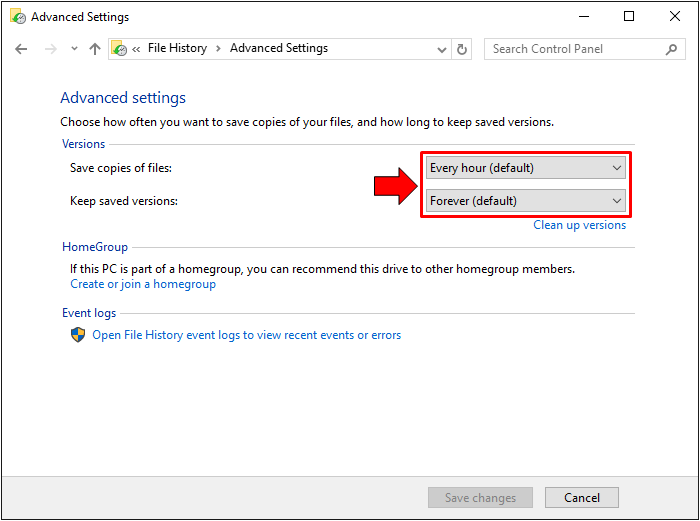Open File History event logs link
Image resolution: width=700 pixels, height=521 pixels.
point(246,336)
